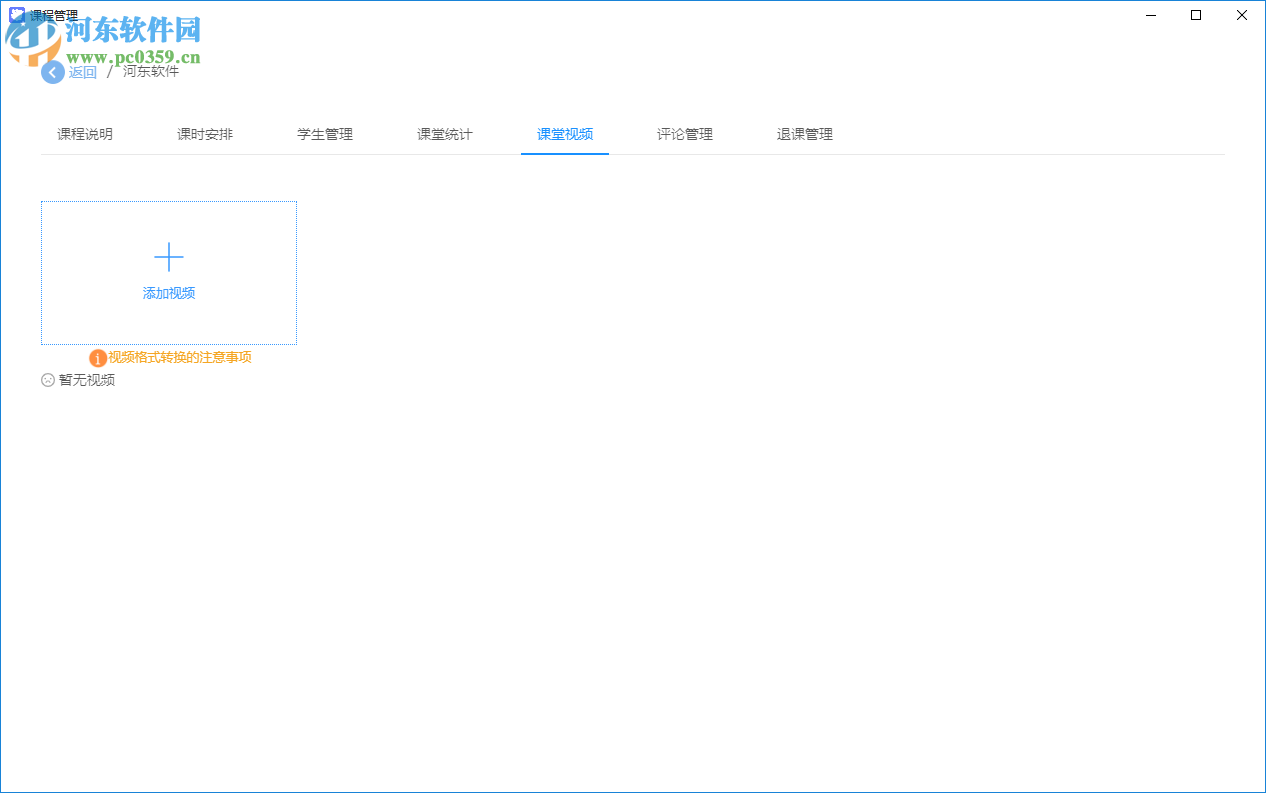Click the plus symbol inside the dashed box

click(168, 256)
